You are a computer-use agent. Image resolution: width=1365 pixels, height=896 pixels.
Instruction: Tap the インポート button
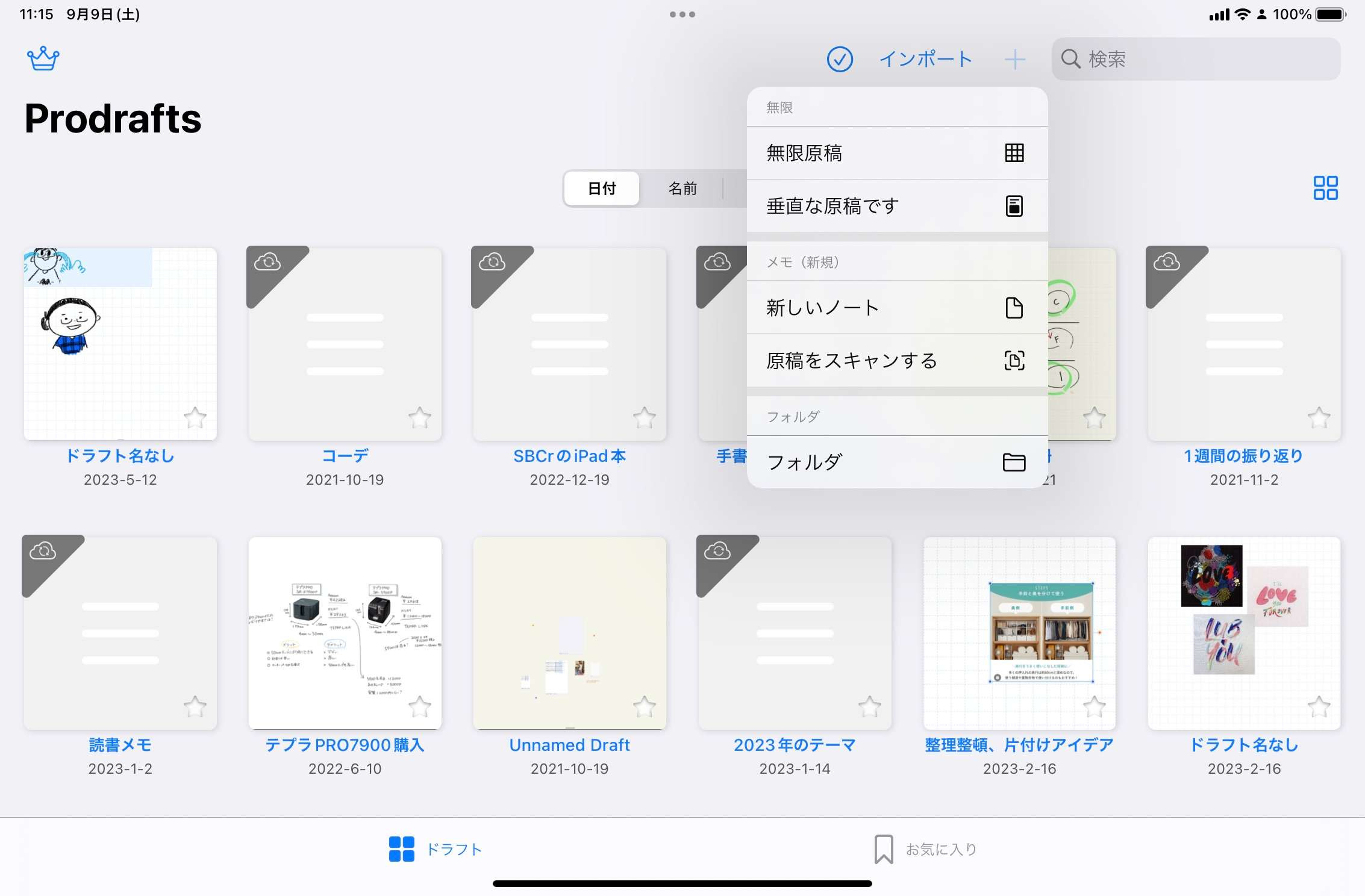pyautogui.click(x=926, y=59)
